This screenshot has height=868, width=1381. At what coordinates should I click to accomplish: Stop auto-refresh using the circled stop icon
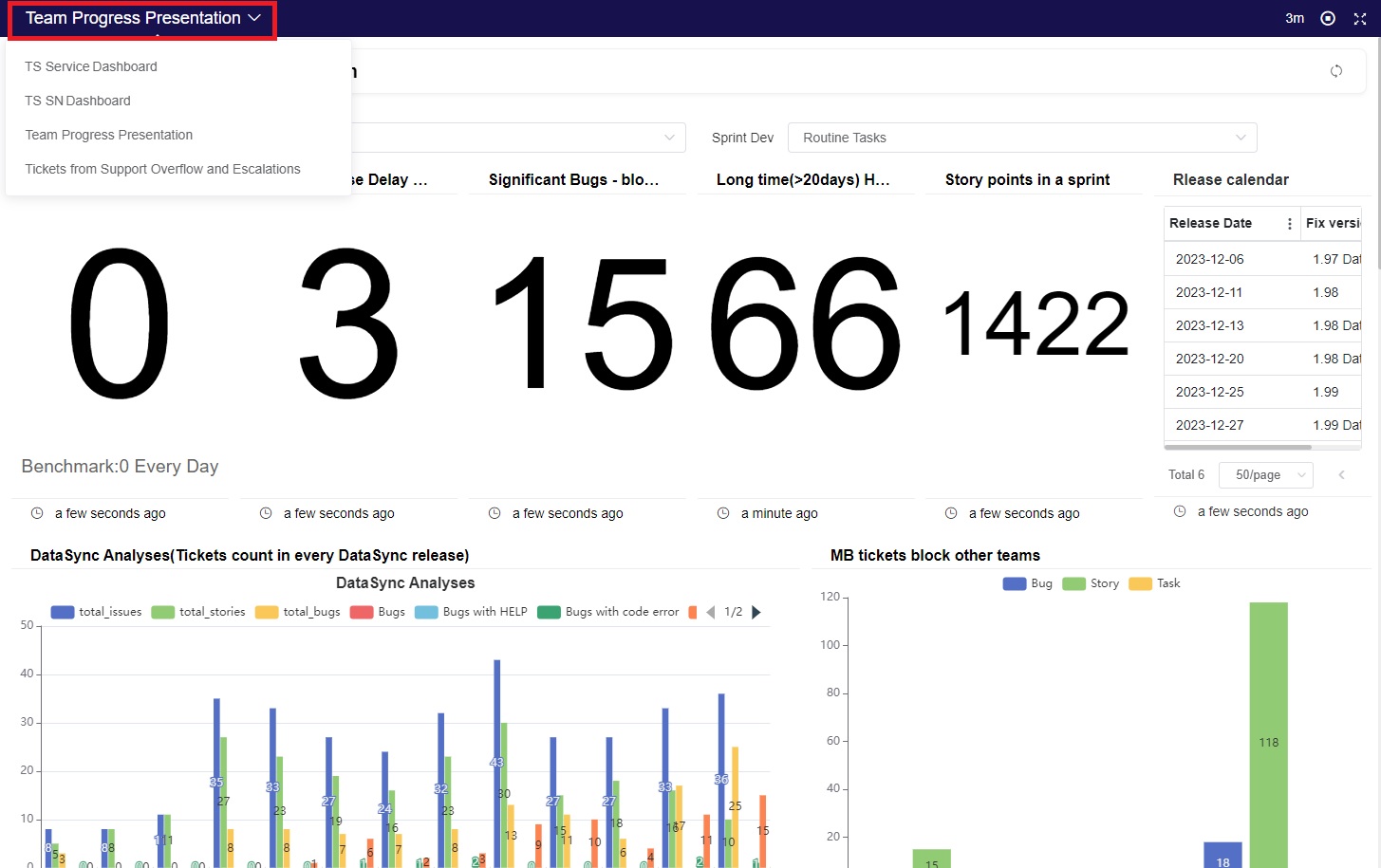pos(1327,18)
